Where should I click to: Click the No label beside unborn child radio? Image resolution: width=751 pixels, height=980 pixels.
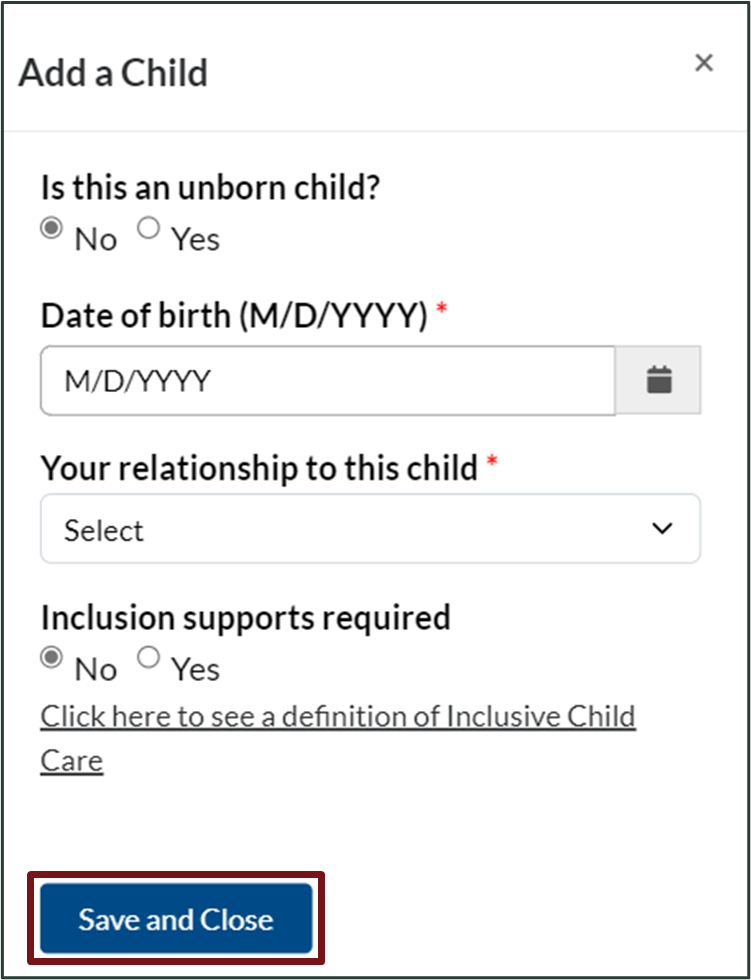coord(96,240)
